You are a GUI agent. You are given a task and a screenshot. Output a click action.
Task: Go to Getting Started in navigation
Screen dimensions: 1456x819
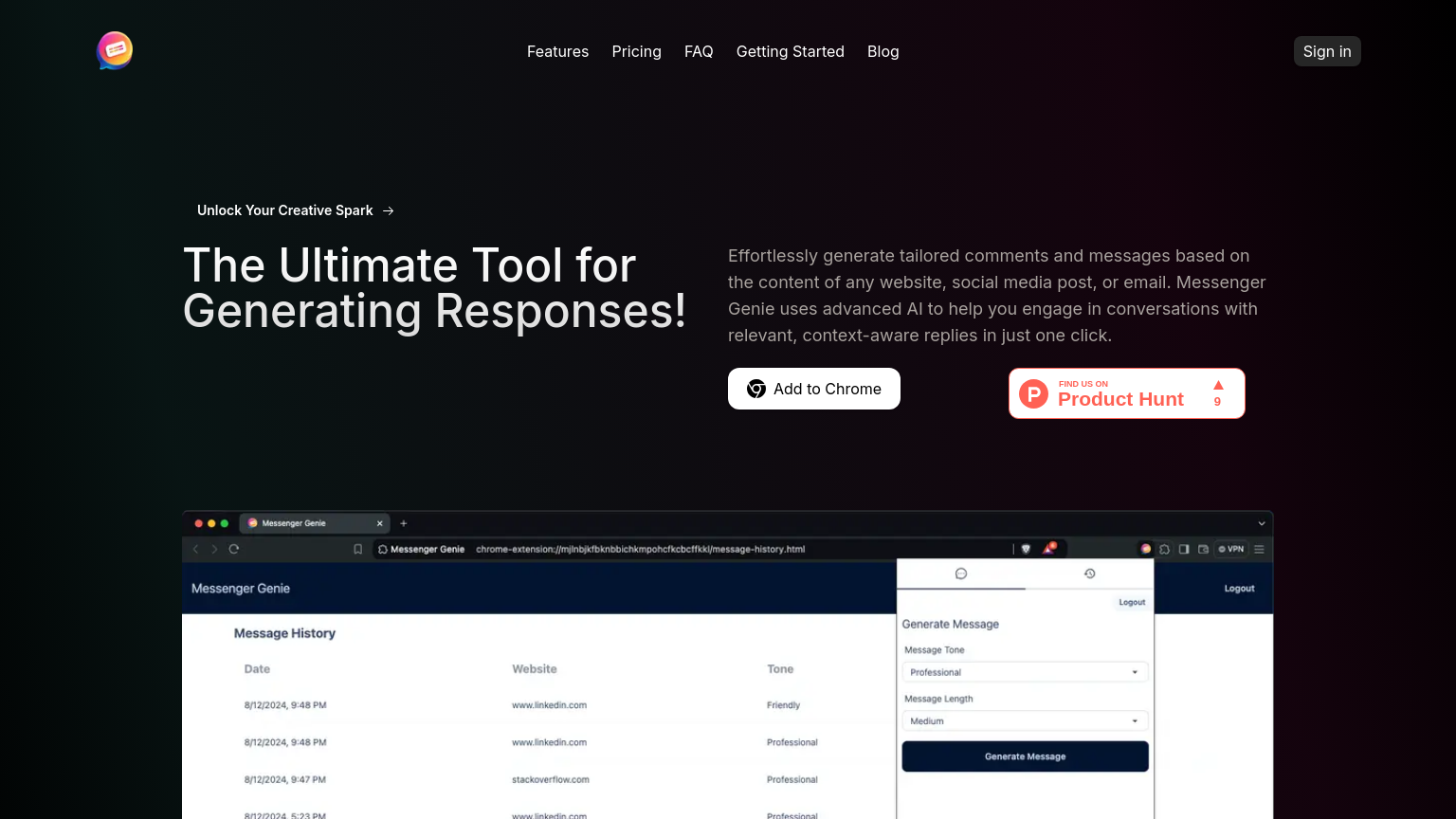coord(790,51)
